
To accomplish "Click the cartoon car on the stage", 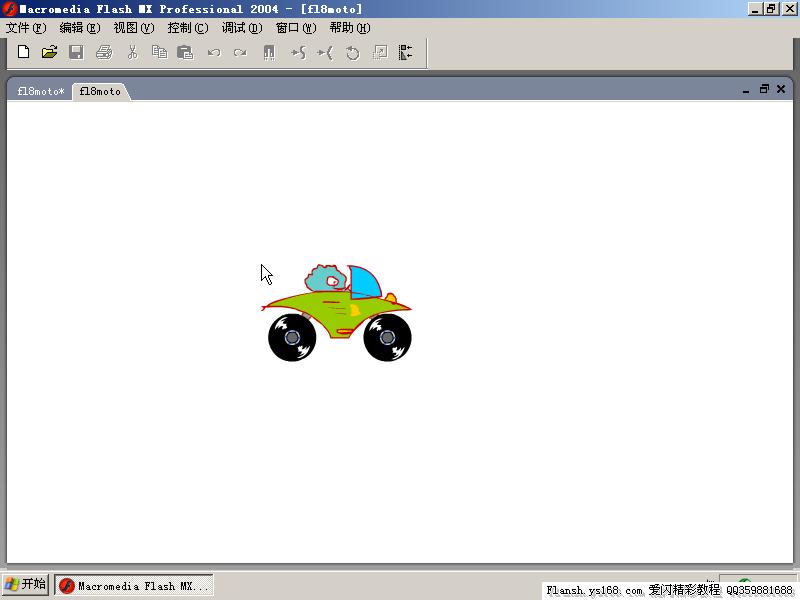I will coord(337,312).
